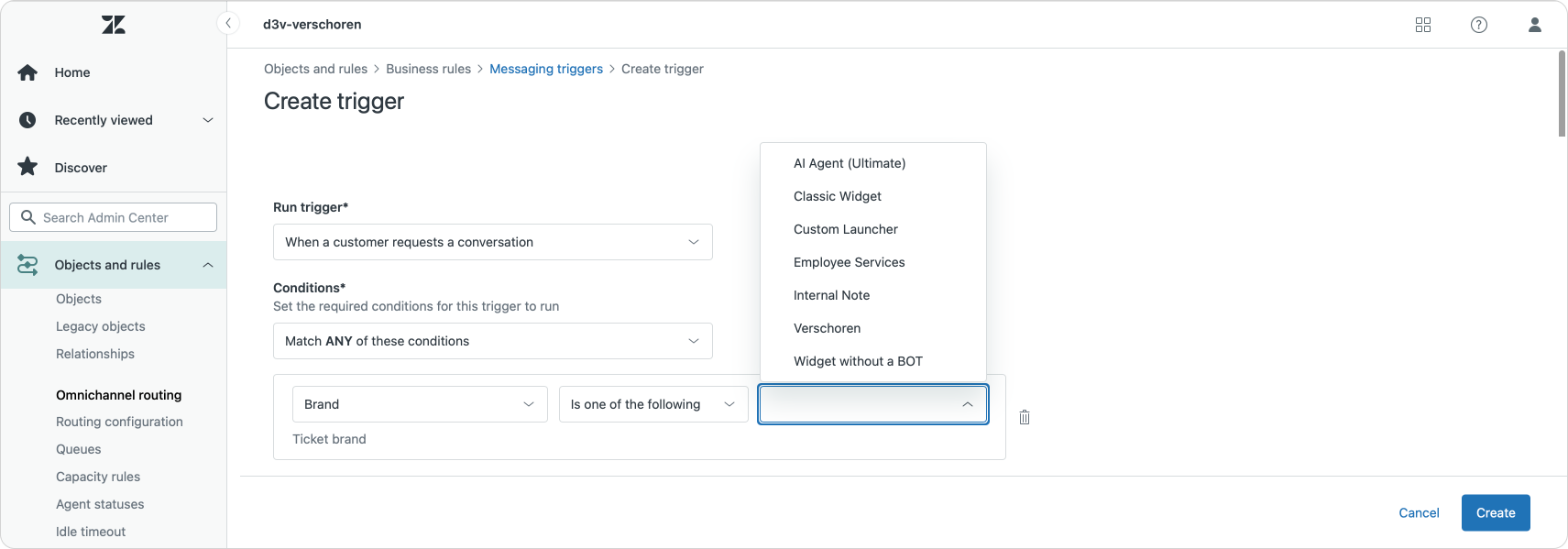Choose AI Agent (Ultimate) brand option
The image size is (1568, 549).
tap(849, 163)
